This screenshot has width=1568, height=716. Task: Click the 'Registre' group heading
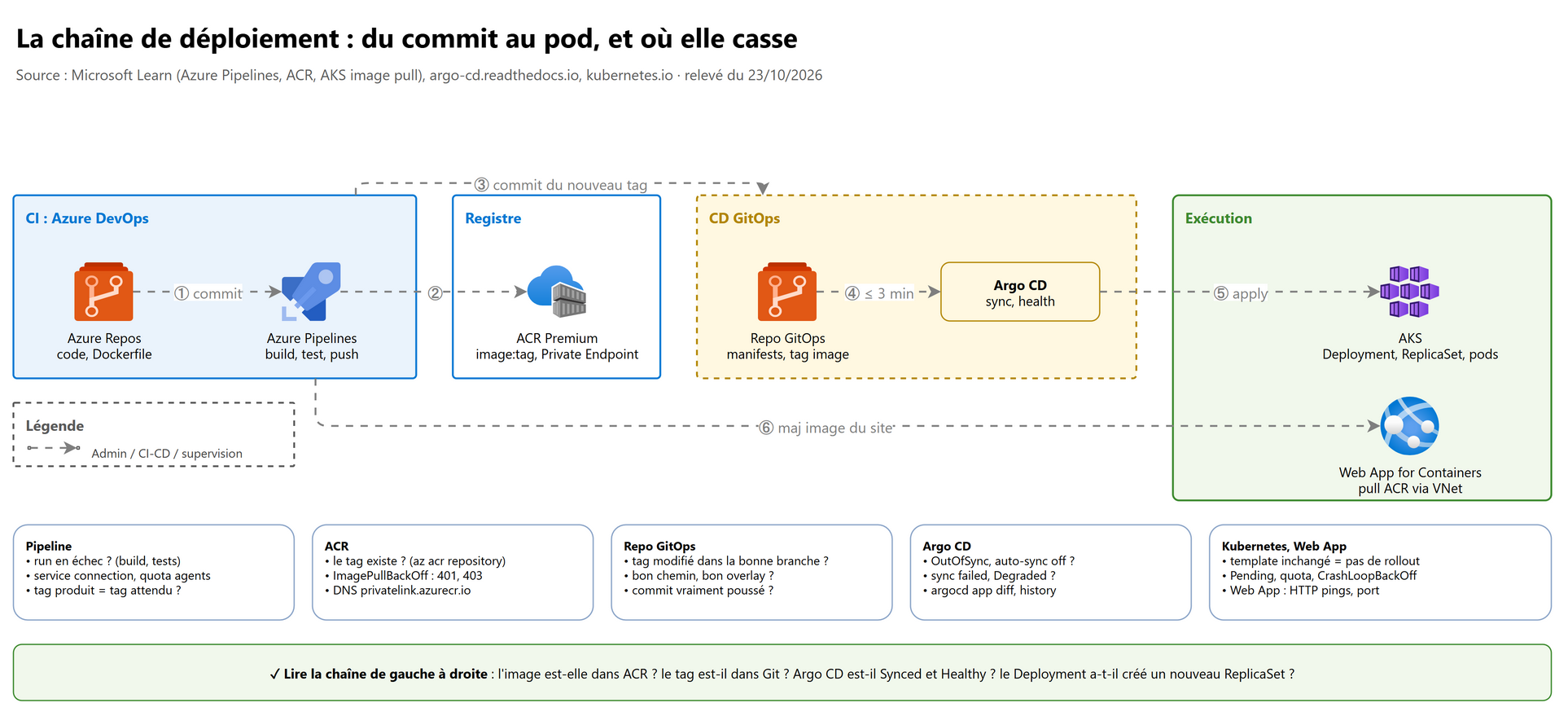493,218
